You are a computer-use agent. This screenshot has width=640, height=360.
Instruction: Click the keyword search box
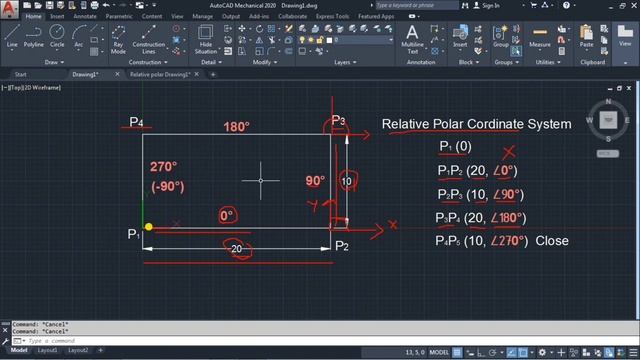417,5
